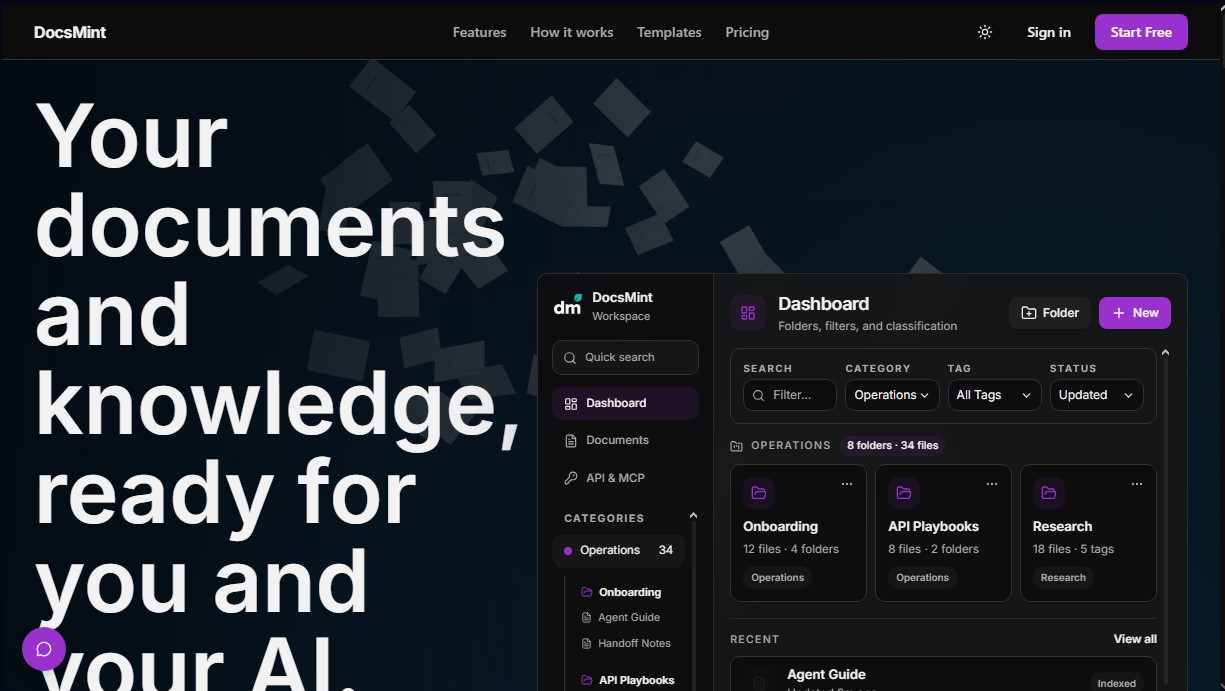
Task: Click the Research card title
Action: click(1062, 527)
